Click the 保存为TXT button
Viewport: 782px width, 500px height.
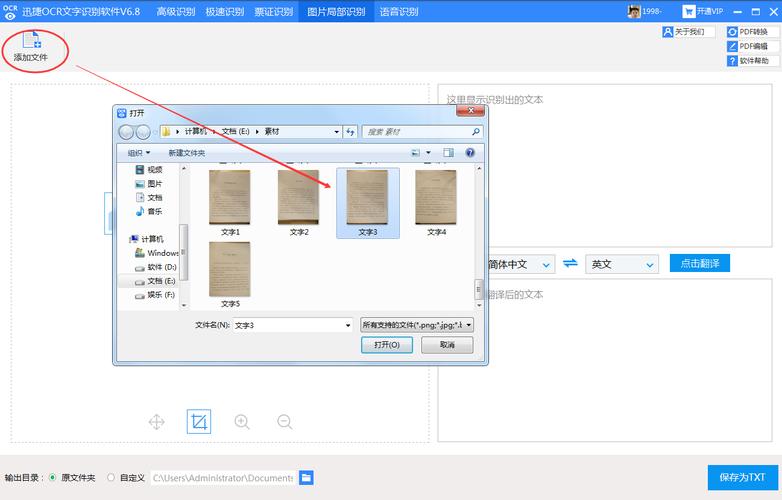pos(743,478)
